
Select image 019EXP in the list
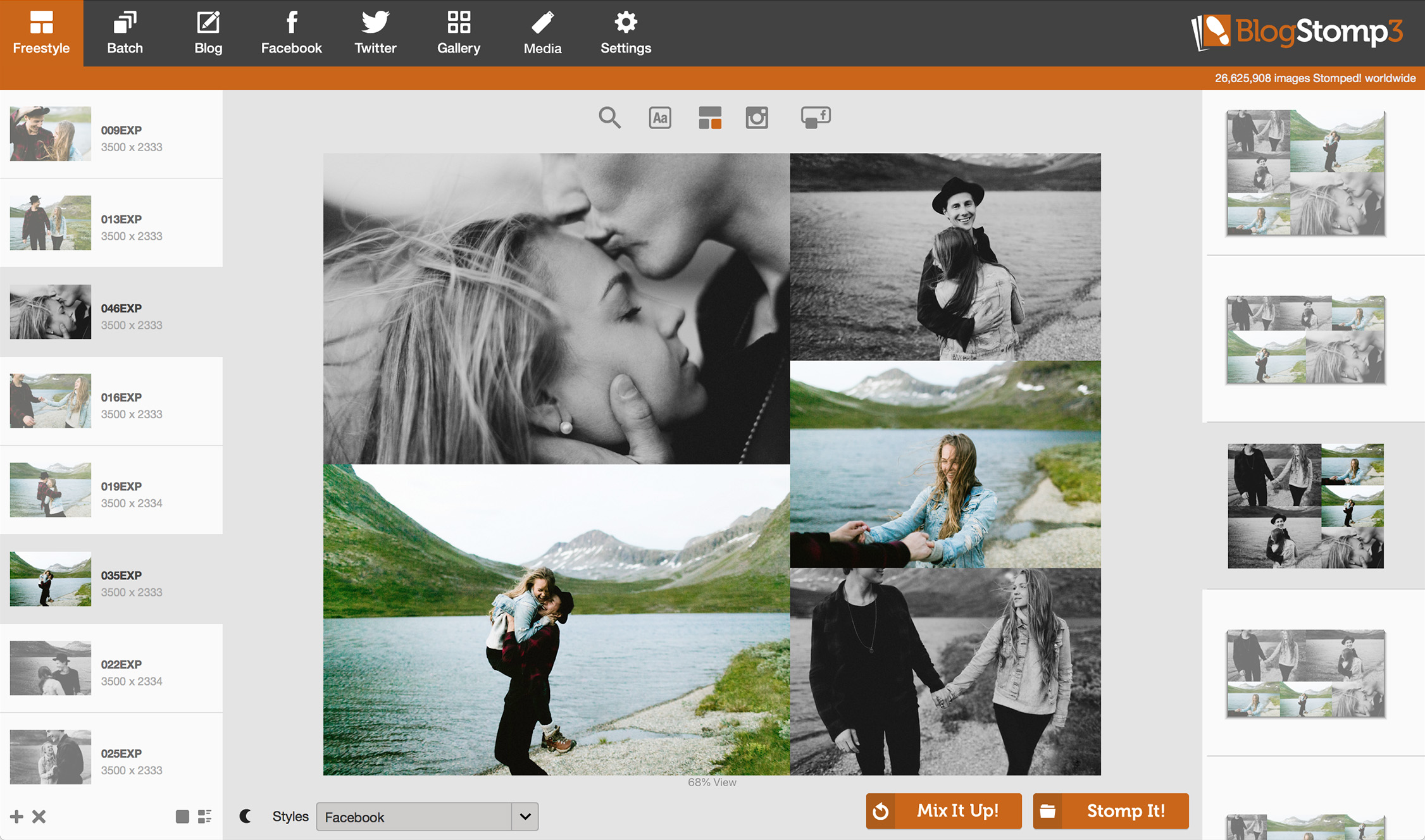coord(111,490)
